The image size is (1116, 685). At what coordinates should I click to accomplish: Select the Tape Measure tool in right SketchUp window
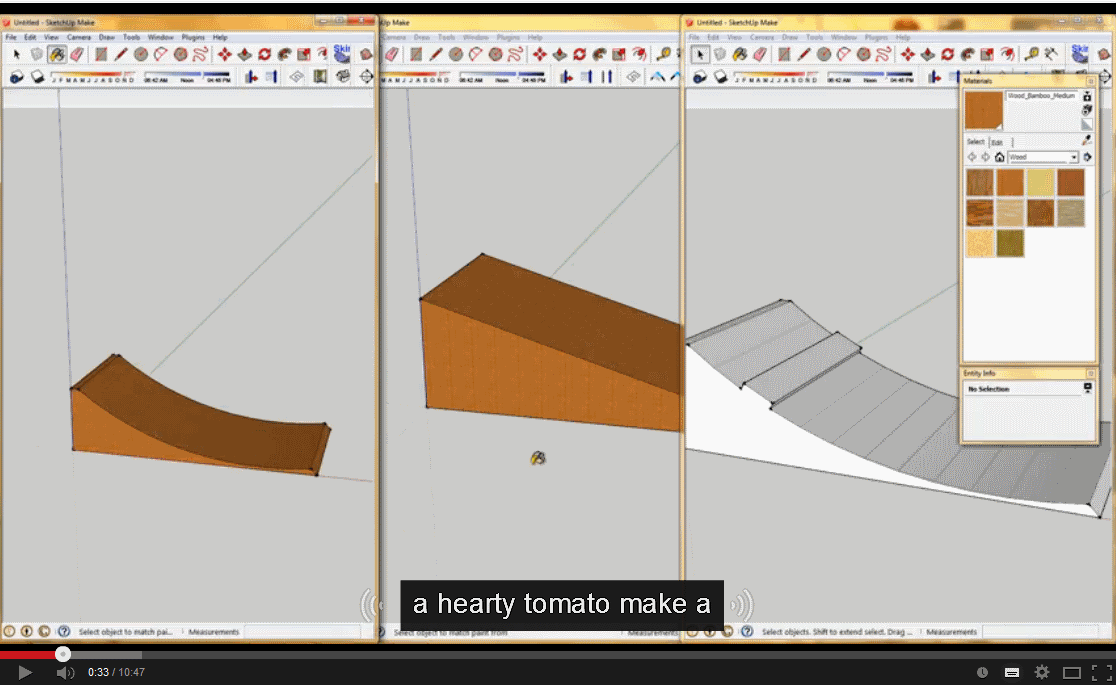coord(1031,54)
